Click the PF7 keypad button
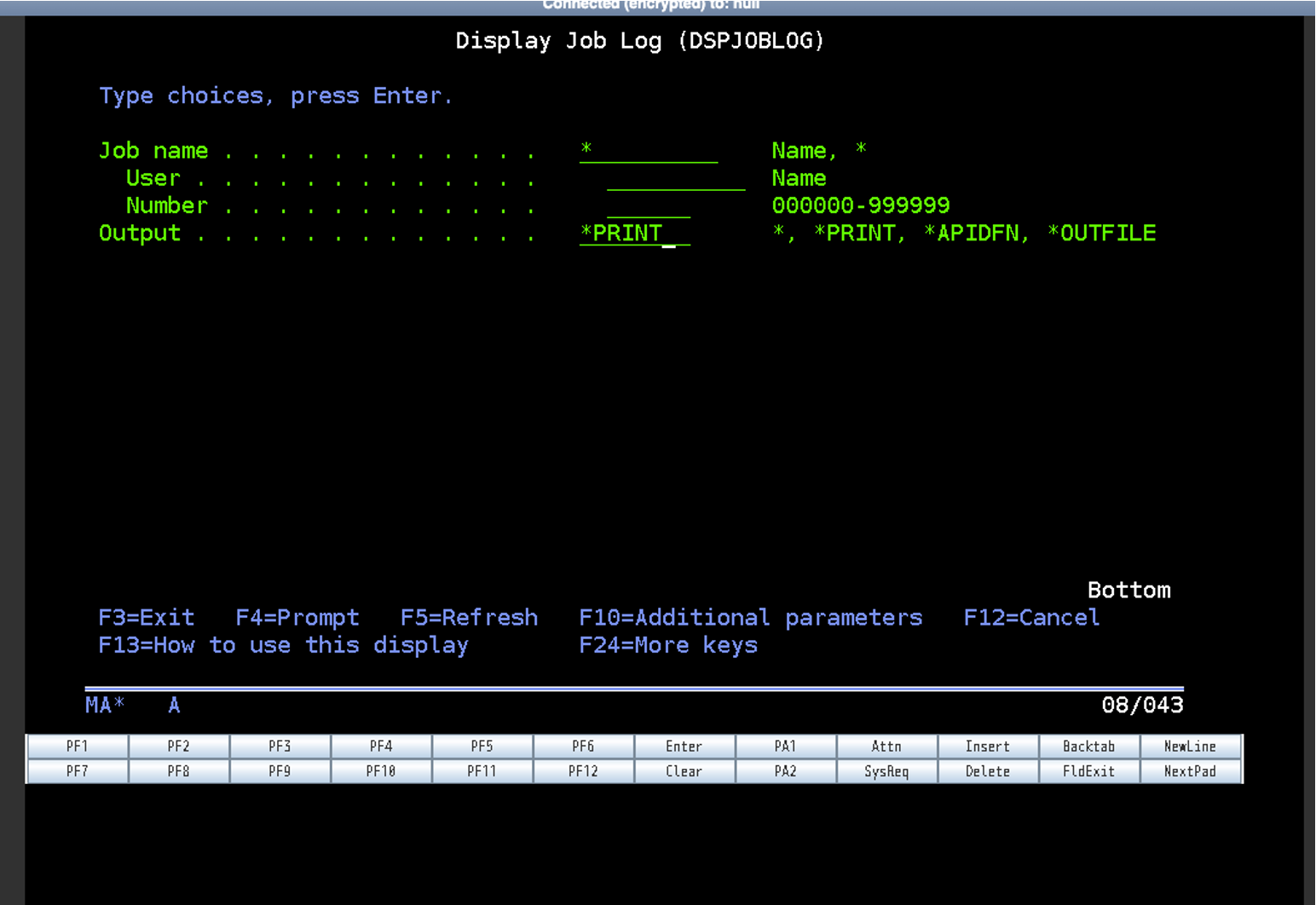This screenshot has height=905, width=1316. click(78, 771)
